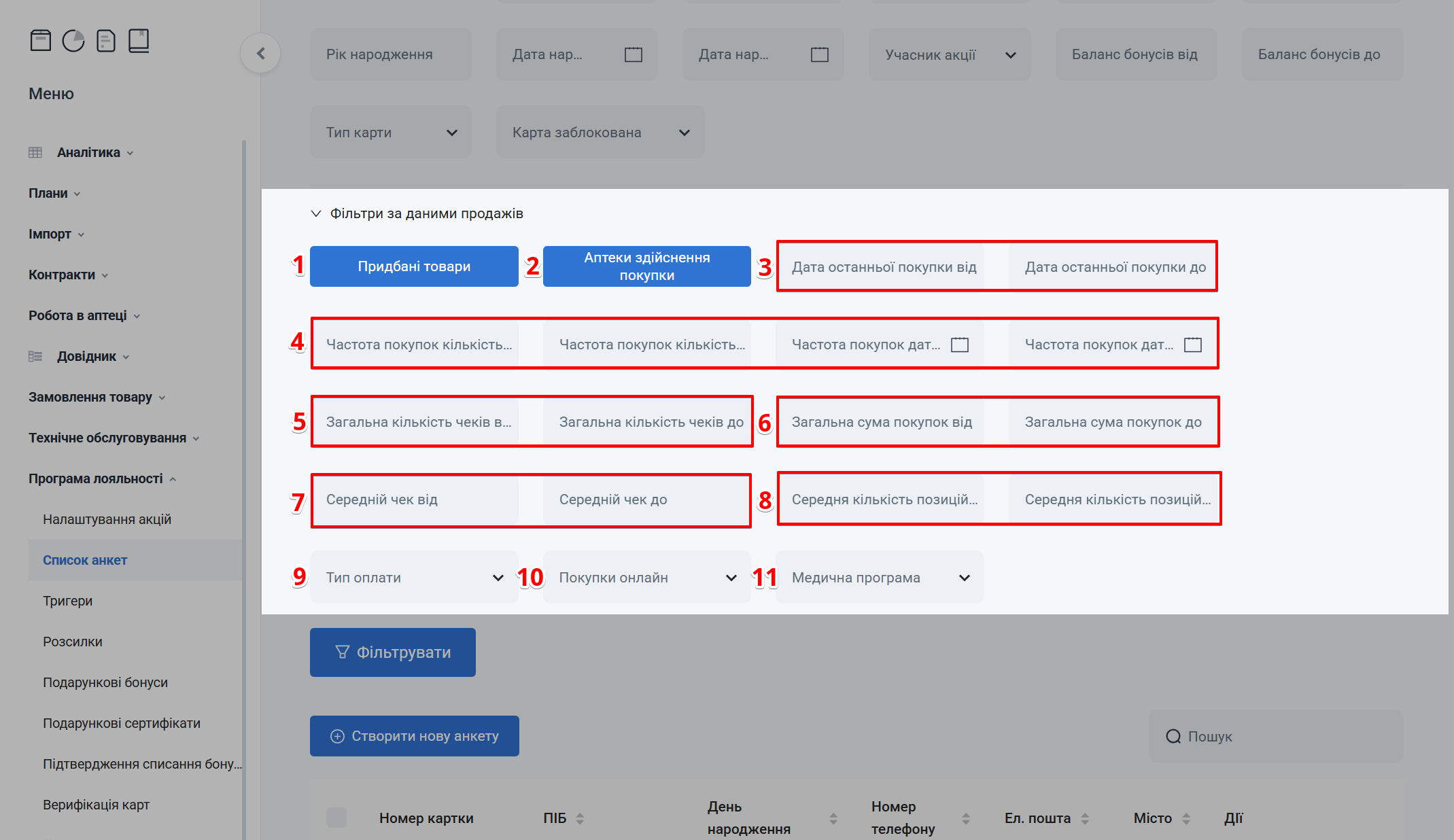The height and width of the screenshot is (840, 1454).
Task: Click the archive box icon at top left
Action: coord(40,40)
